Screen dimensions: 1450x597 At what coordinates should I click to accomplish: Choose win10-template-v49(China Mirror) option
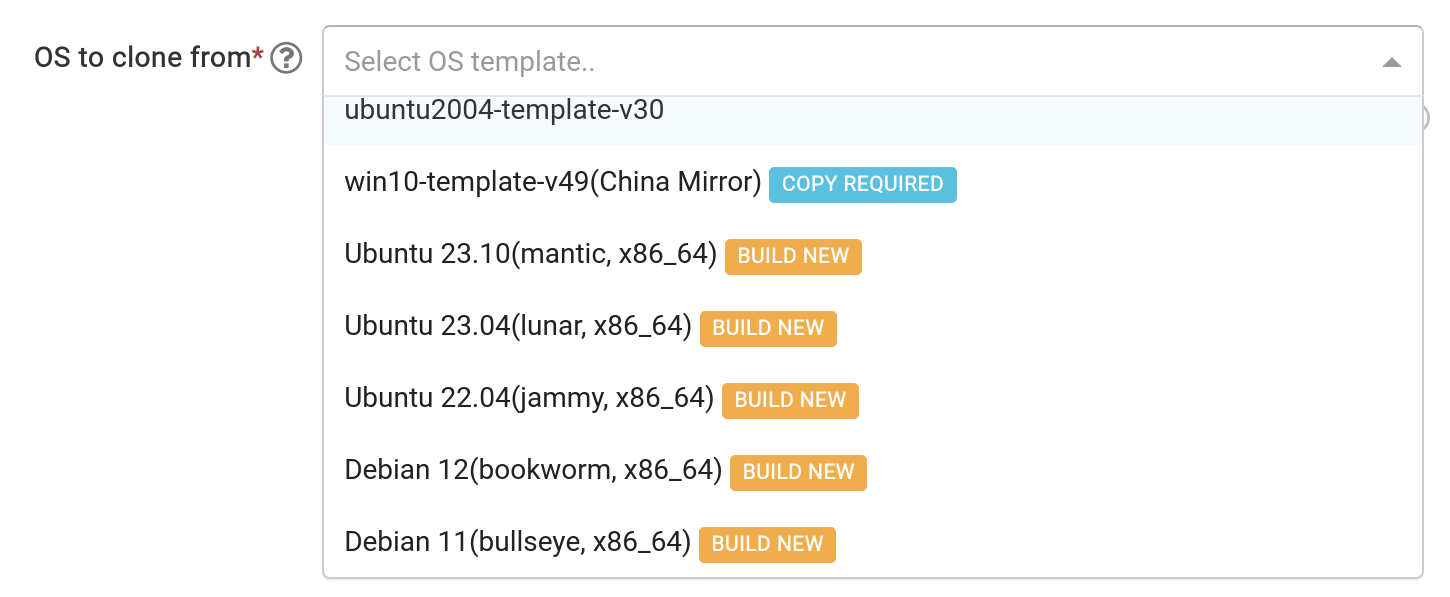553,184
